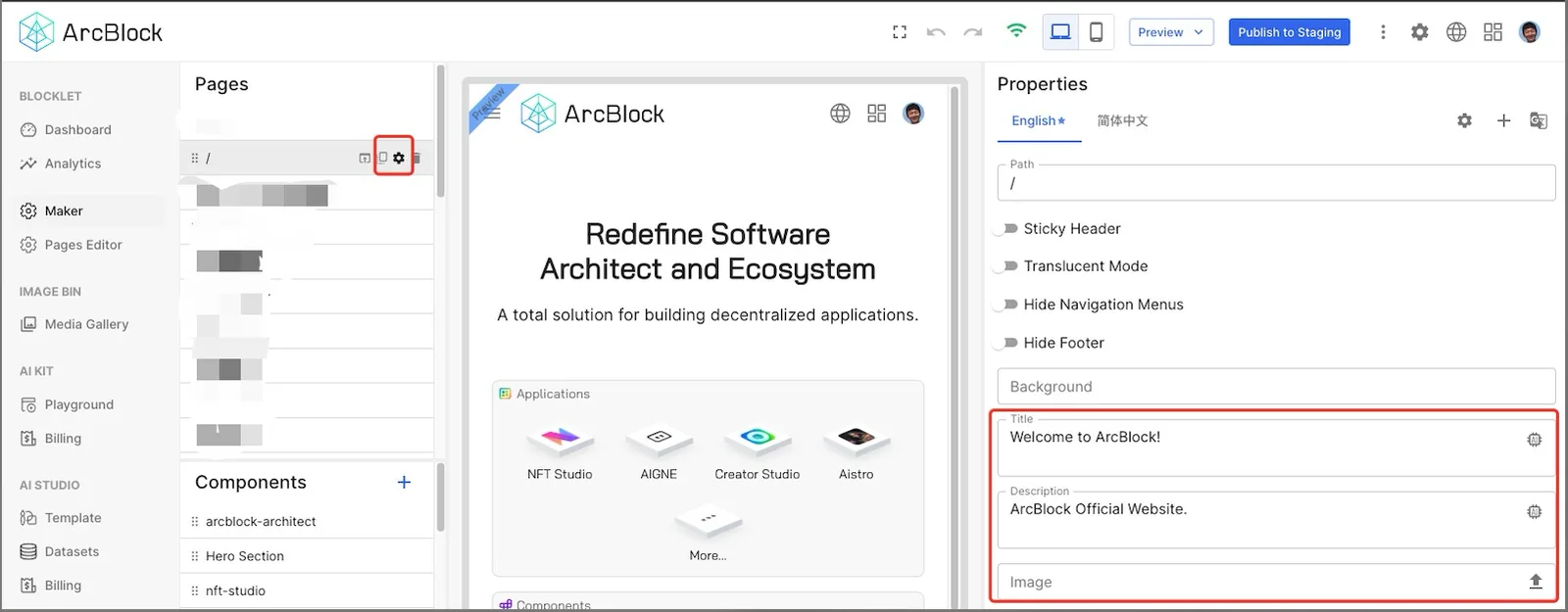1568x612 pixels.
Task: Click the More... applications tile
Action: coord(708,533)
